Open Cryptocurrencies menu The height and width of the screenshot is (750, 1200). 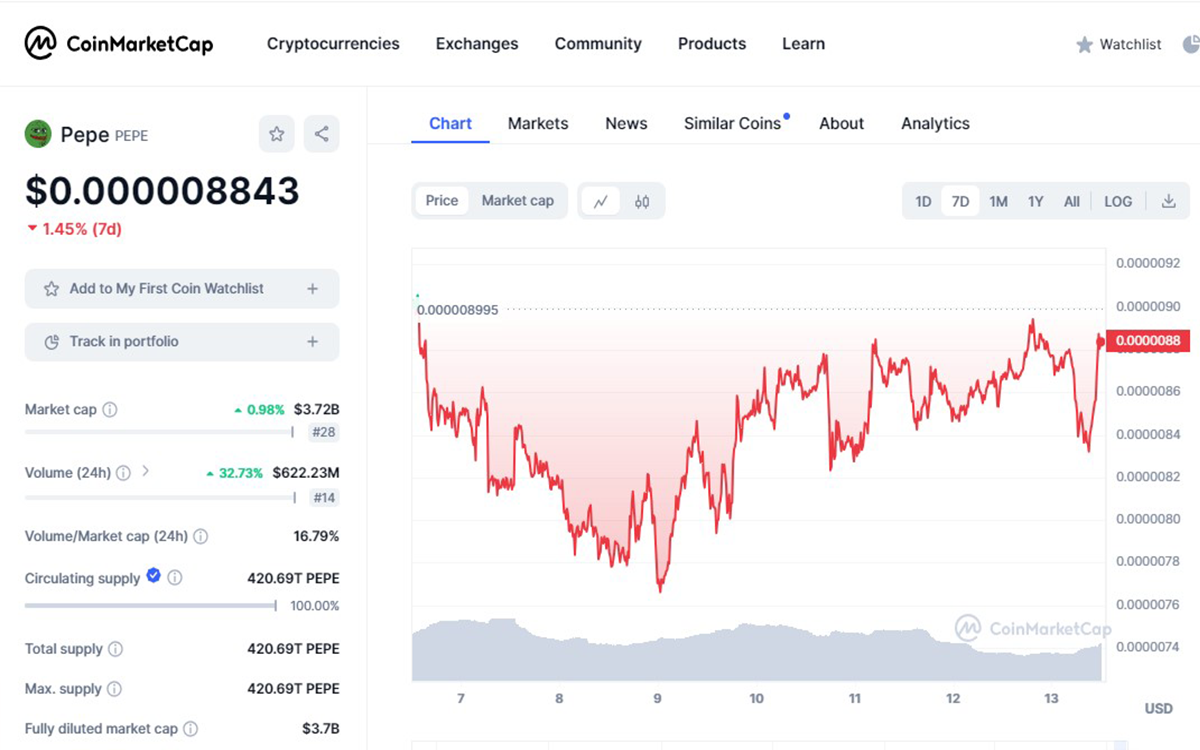333,44
